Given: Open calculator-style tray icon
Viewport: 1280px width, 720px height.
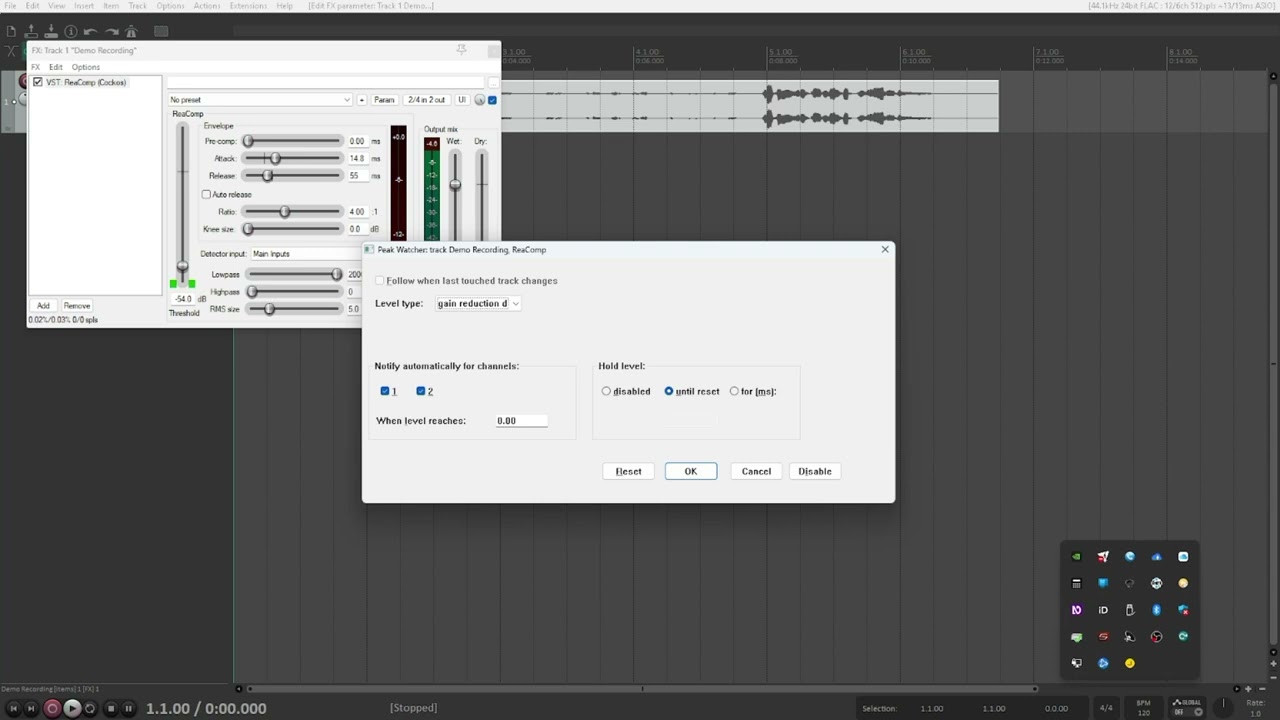Looking at the screenshot, I should [1076, 583].
